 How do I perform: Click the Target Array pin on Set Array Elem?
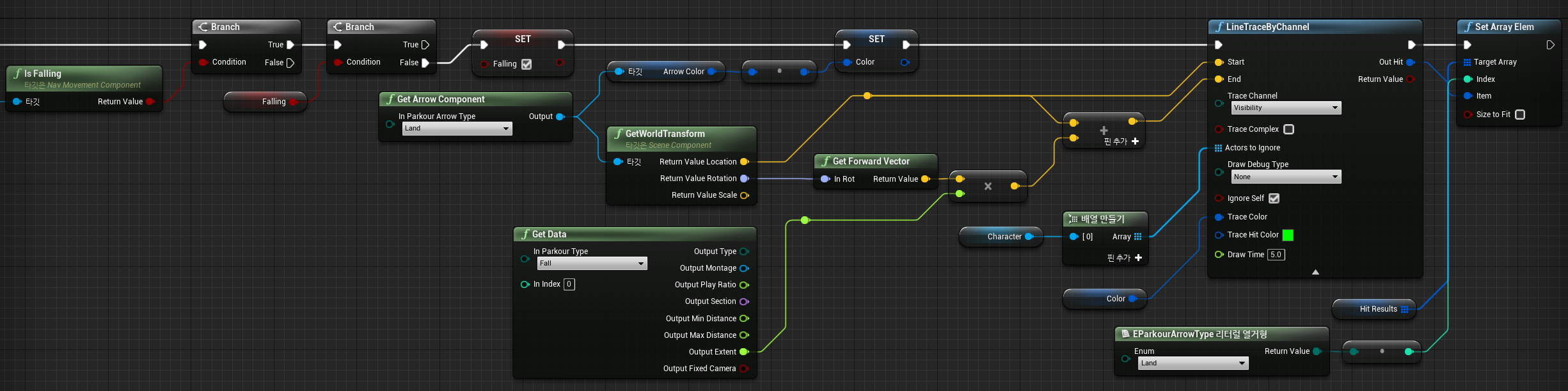1467,62
